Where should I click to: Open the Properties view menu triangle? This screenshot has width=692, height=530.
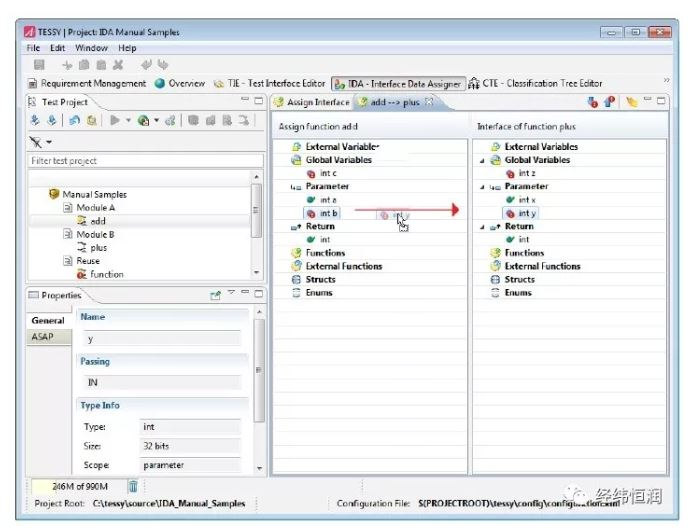click(x=231, y=293)
